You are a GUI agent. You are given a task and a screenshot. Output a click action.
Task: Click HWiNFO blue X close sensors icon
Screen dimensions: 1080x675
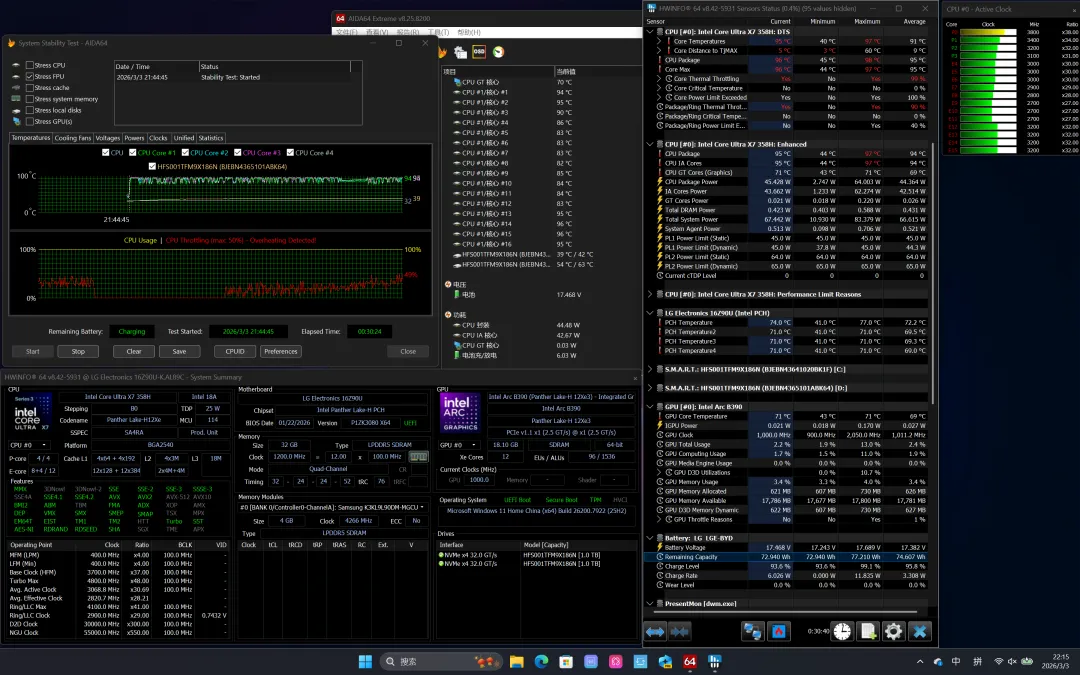point(920,631)
